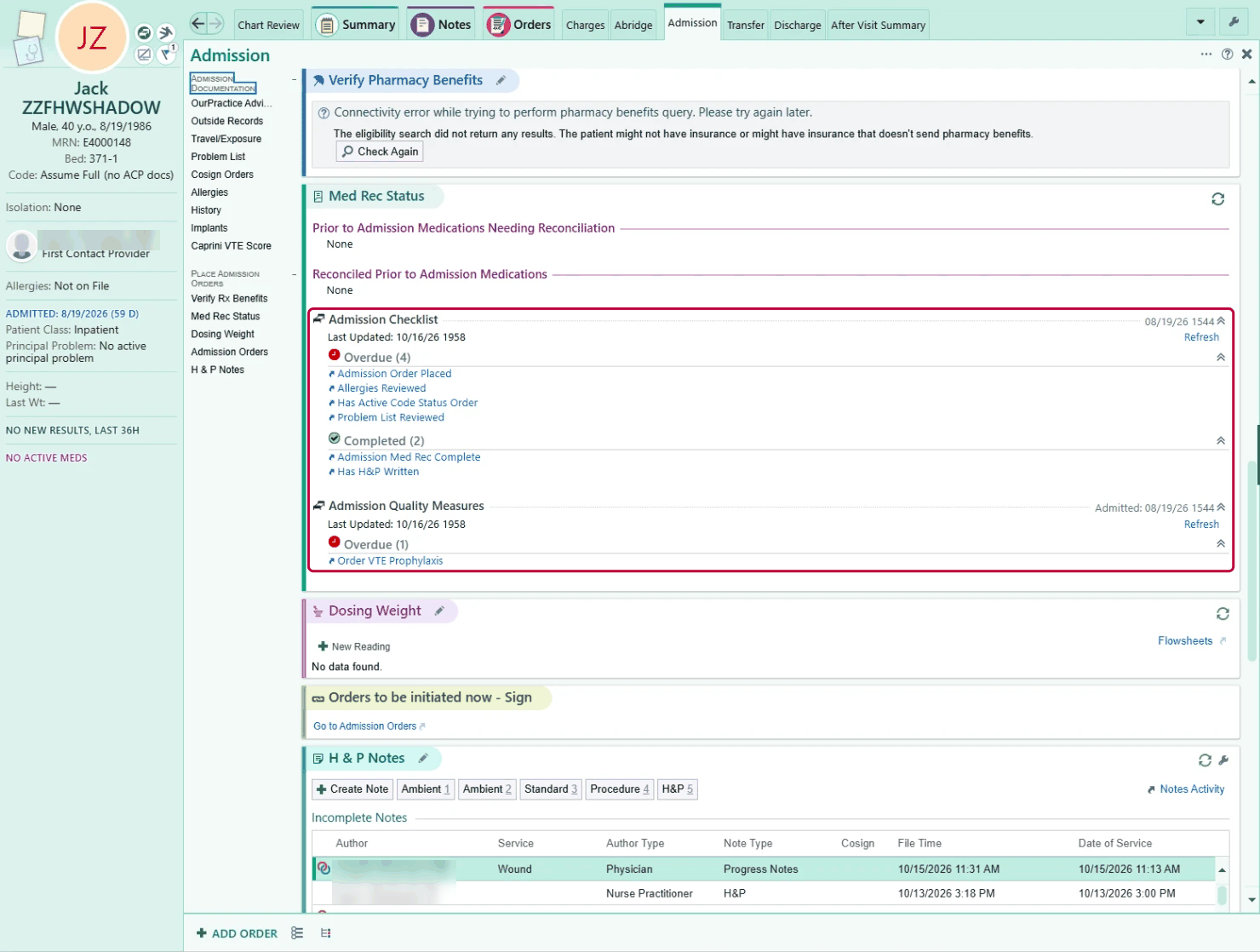Click the Check Again button
This screenshot has height=952, width=1260.
380,152
